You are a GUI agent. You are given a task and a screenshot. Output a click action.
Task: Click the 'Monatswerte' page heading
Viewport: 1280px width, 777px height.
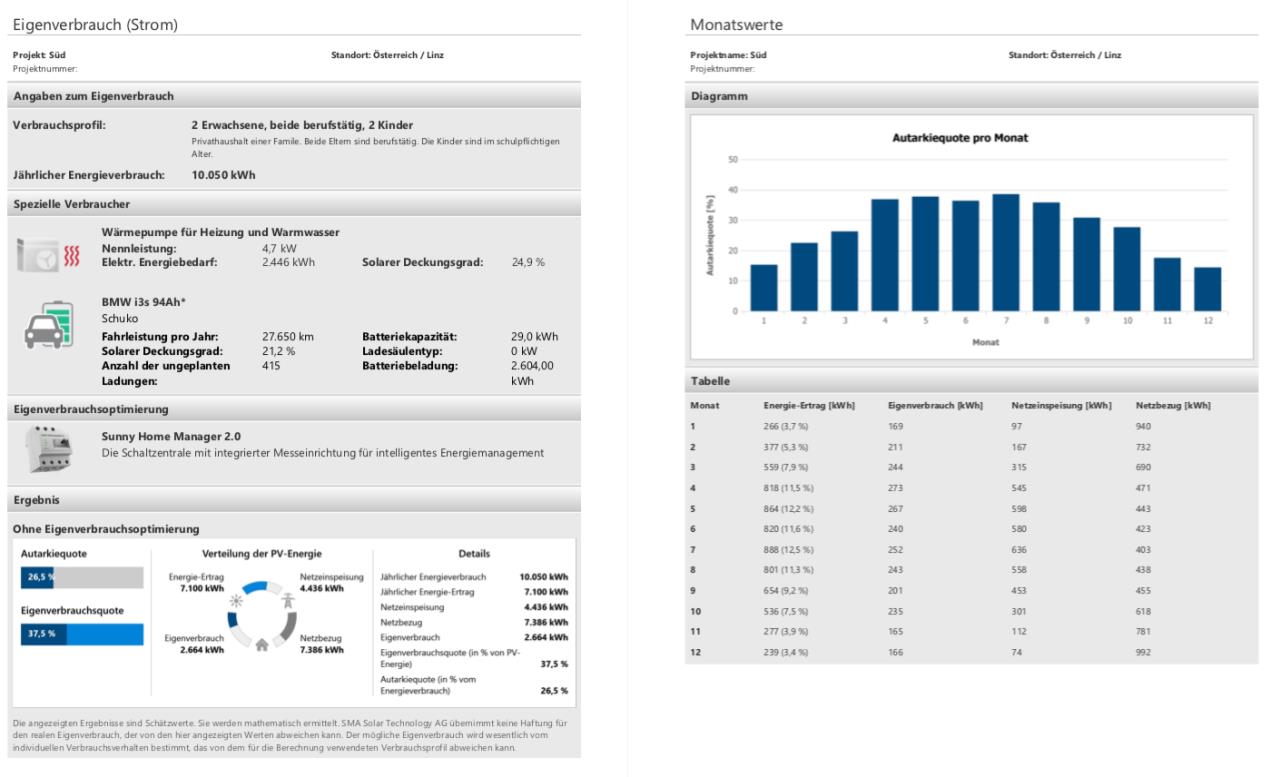click(x=736, y=24)
